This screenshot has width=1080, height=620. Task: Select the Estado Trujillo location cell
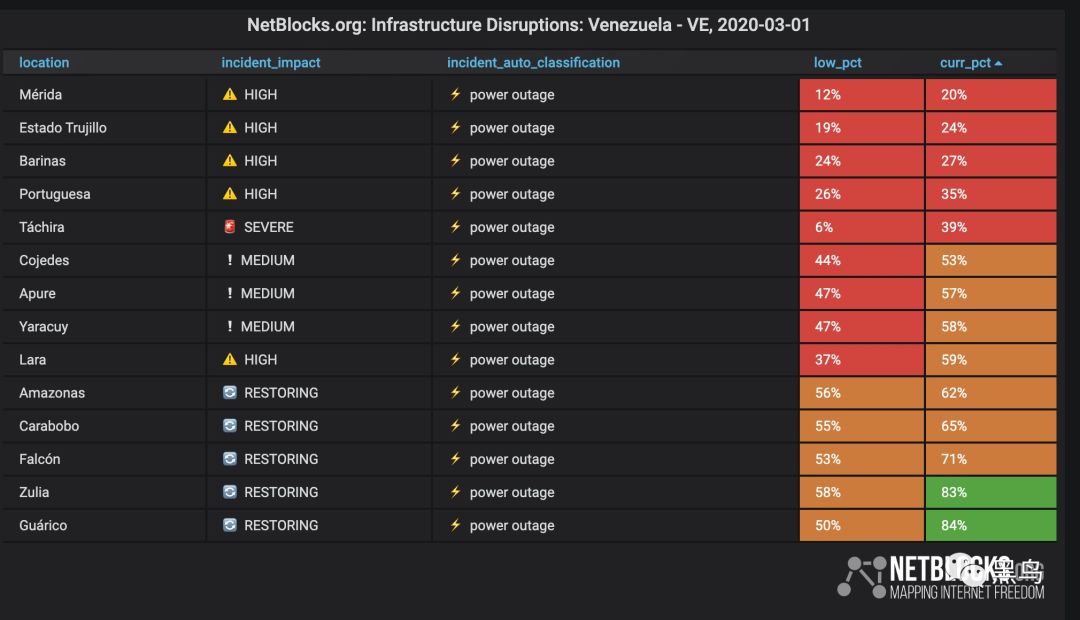coord(105,127)
